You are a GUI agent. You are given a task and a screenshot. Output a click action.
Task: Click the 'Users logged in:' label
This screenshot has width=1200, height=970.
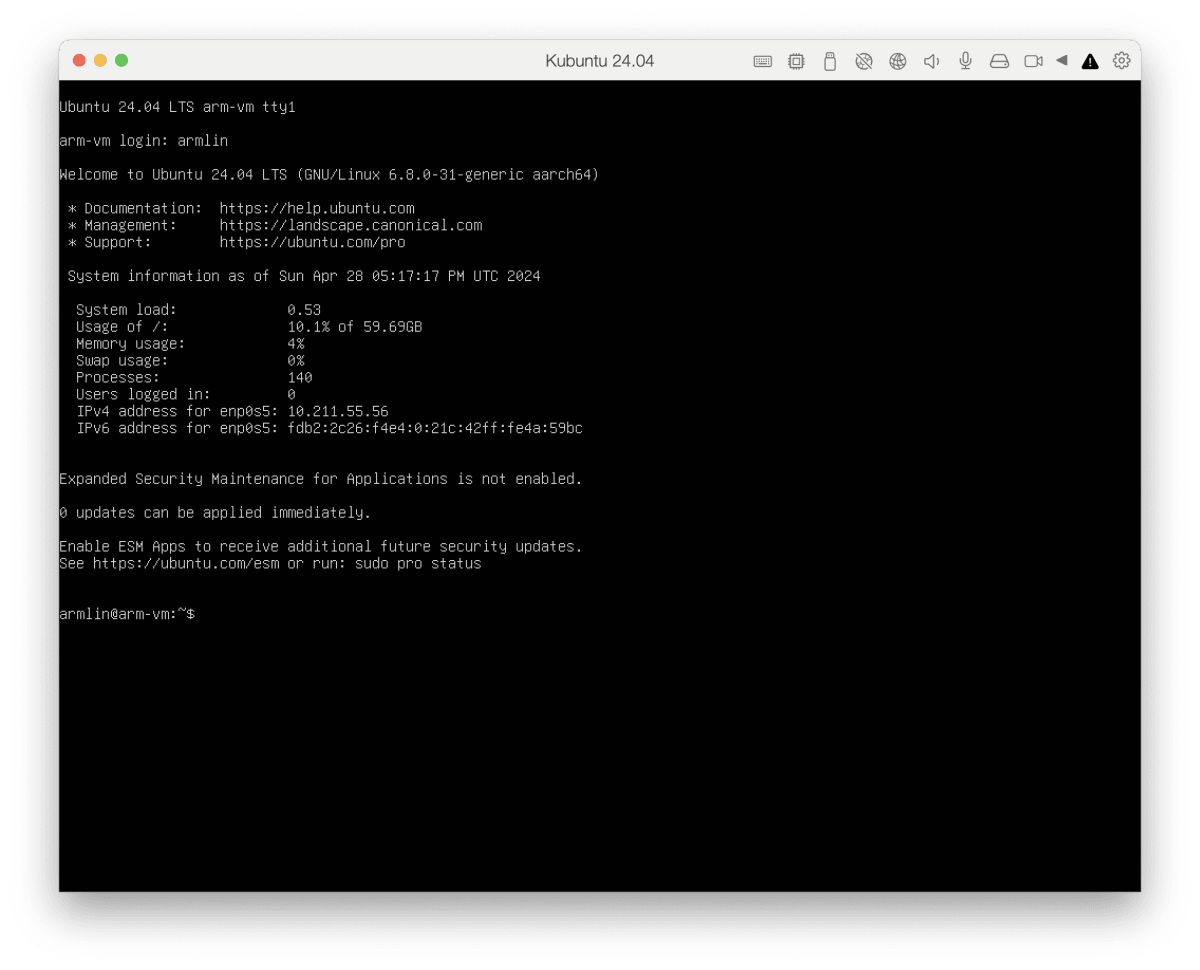point(144,395)
